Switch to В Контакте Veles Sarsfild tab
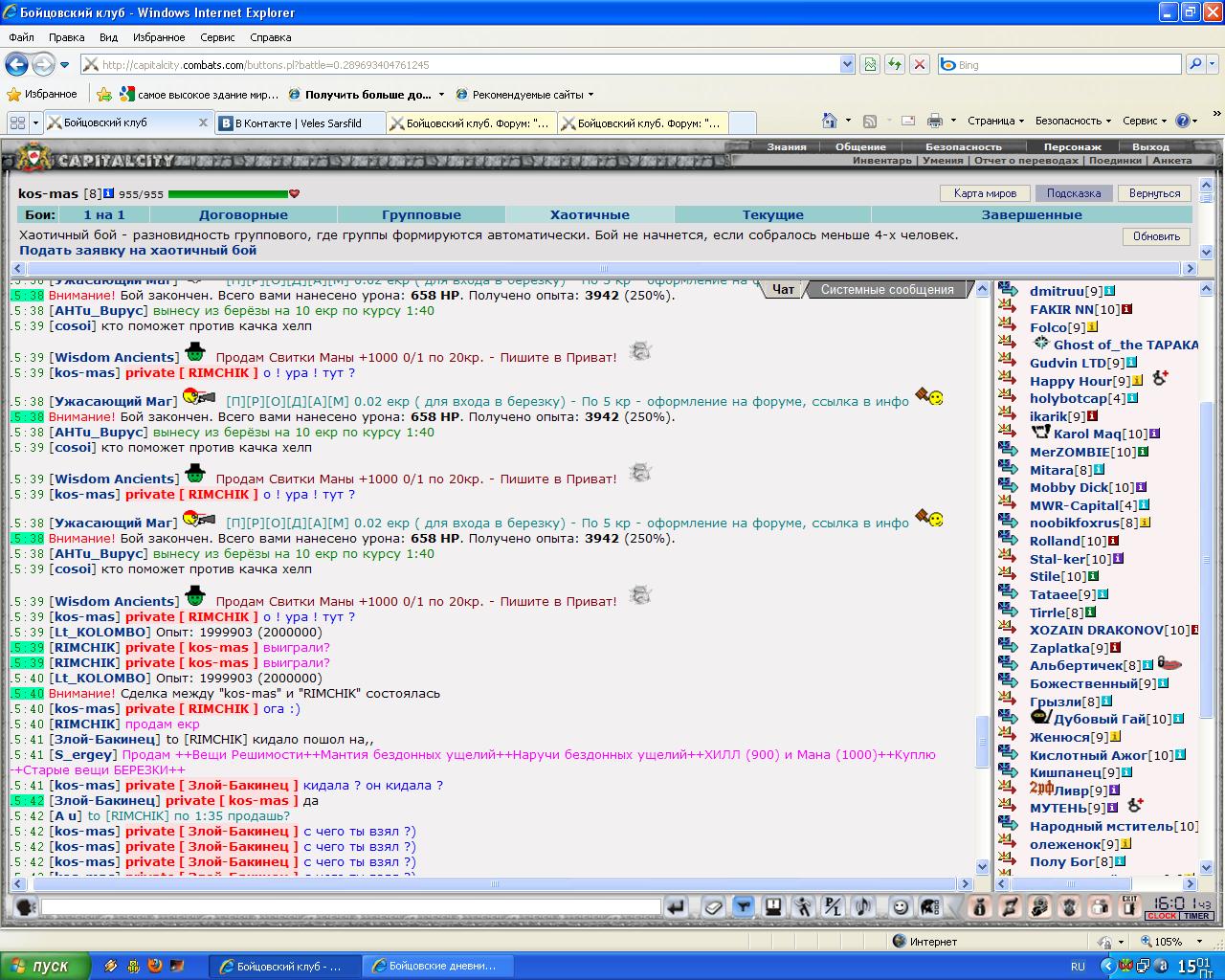Viewport: 1225px width, 980px height. 300,122
